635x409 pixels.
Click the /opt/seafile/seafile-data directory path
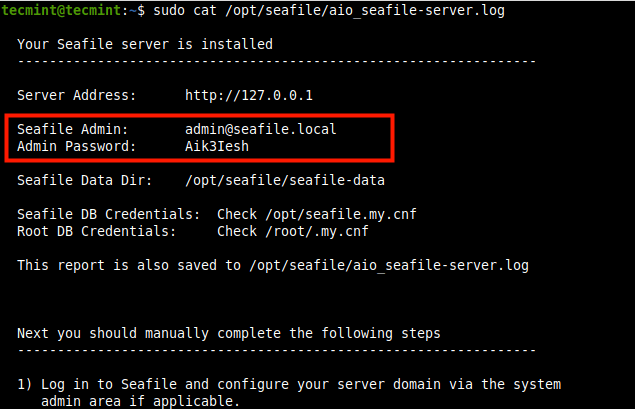(x=285, y=181)
